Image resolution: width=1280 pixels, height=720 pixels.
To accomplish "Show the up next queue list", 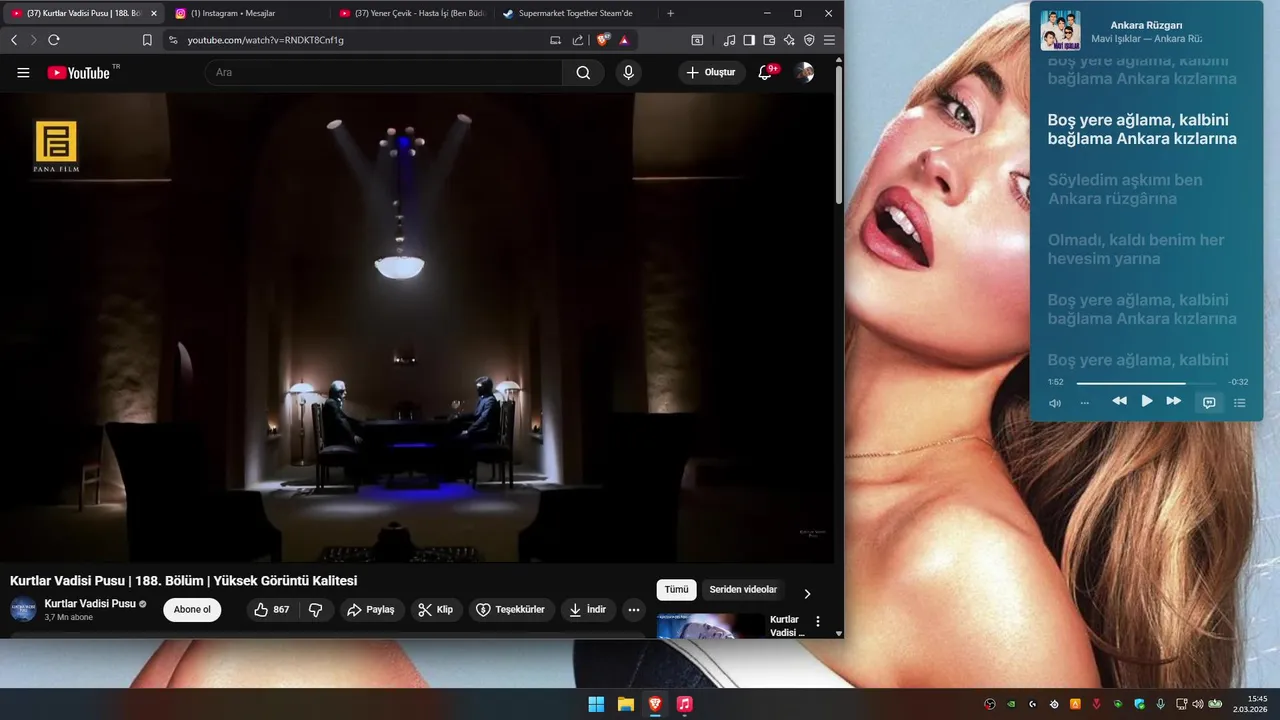I will coord(1240,403).
